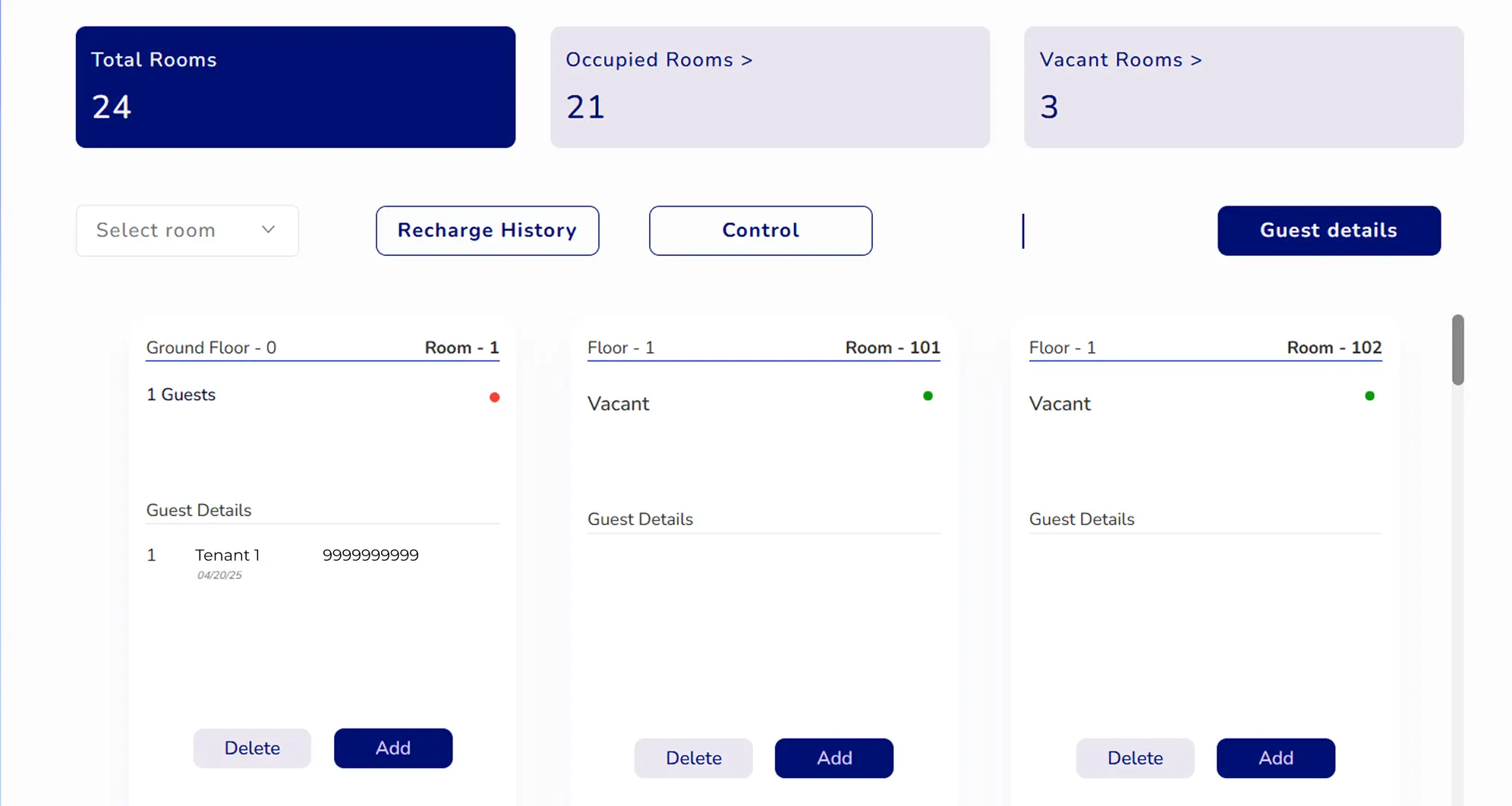Viewport: 1512px width, 806px height.
Task: Select the Total Rooms card
Action: 295,87
